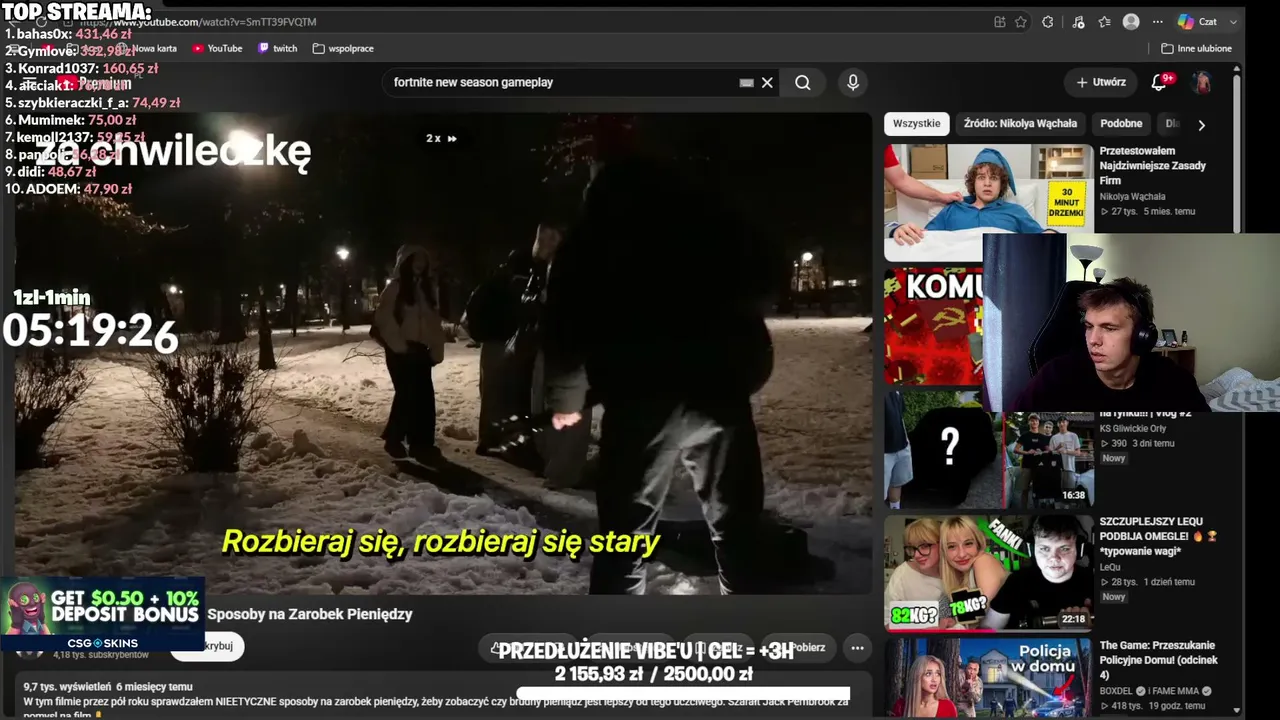Show more chips with the right arrow

(x=1201, y=125)
